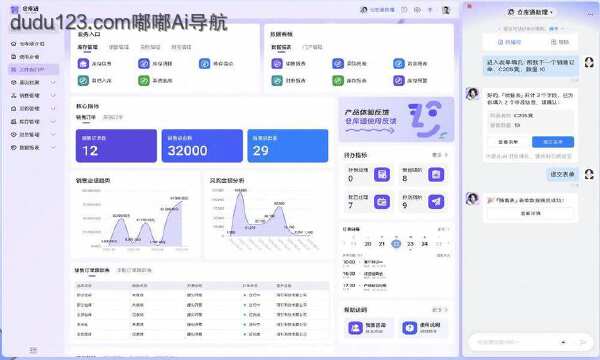The image size is (600, 360).
Task: Click the collapse-menu icon at the sidebar bottom
Action: tap(33, 350)
